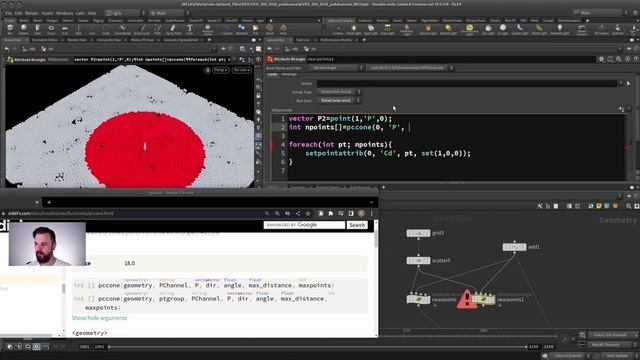The height and width of the screenshot is (360, 640).
Task: Open the Persp camera dropdown in viewport
Action: 220,70
